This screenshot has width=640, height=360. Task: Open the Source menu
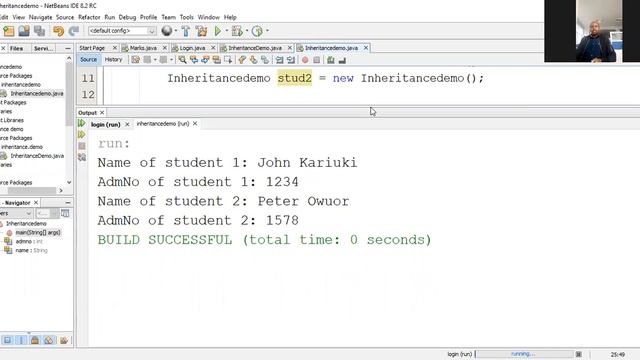pyautogui.click(x=65, y=17)
